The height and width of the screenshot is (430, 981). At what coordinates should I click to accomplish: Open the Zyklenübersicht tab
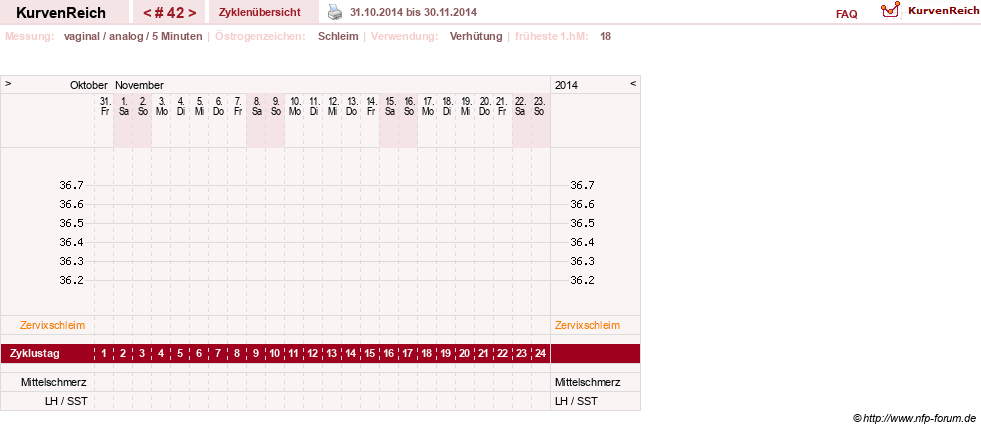click(x=260, y=13)
